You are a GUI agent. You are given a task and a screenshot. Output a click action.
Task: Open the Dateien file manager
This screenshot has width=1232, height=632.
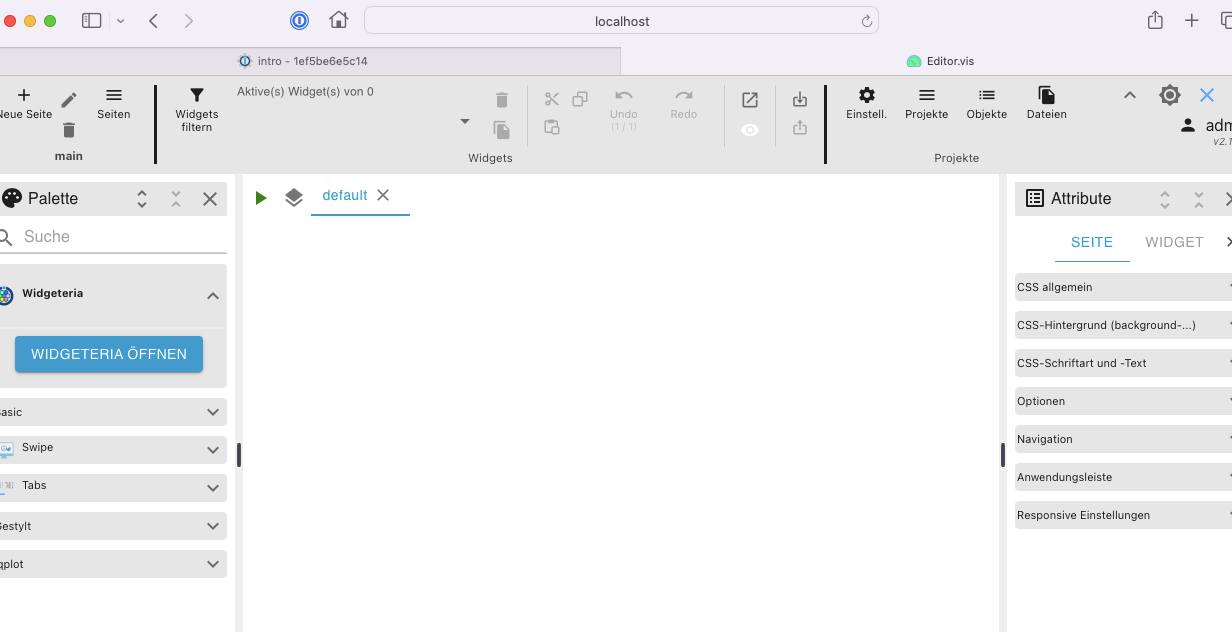[1047, 103]
